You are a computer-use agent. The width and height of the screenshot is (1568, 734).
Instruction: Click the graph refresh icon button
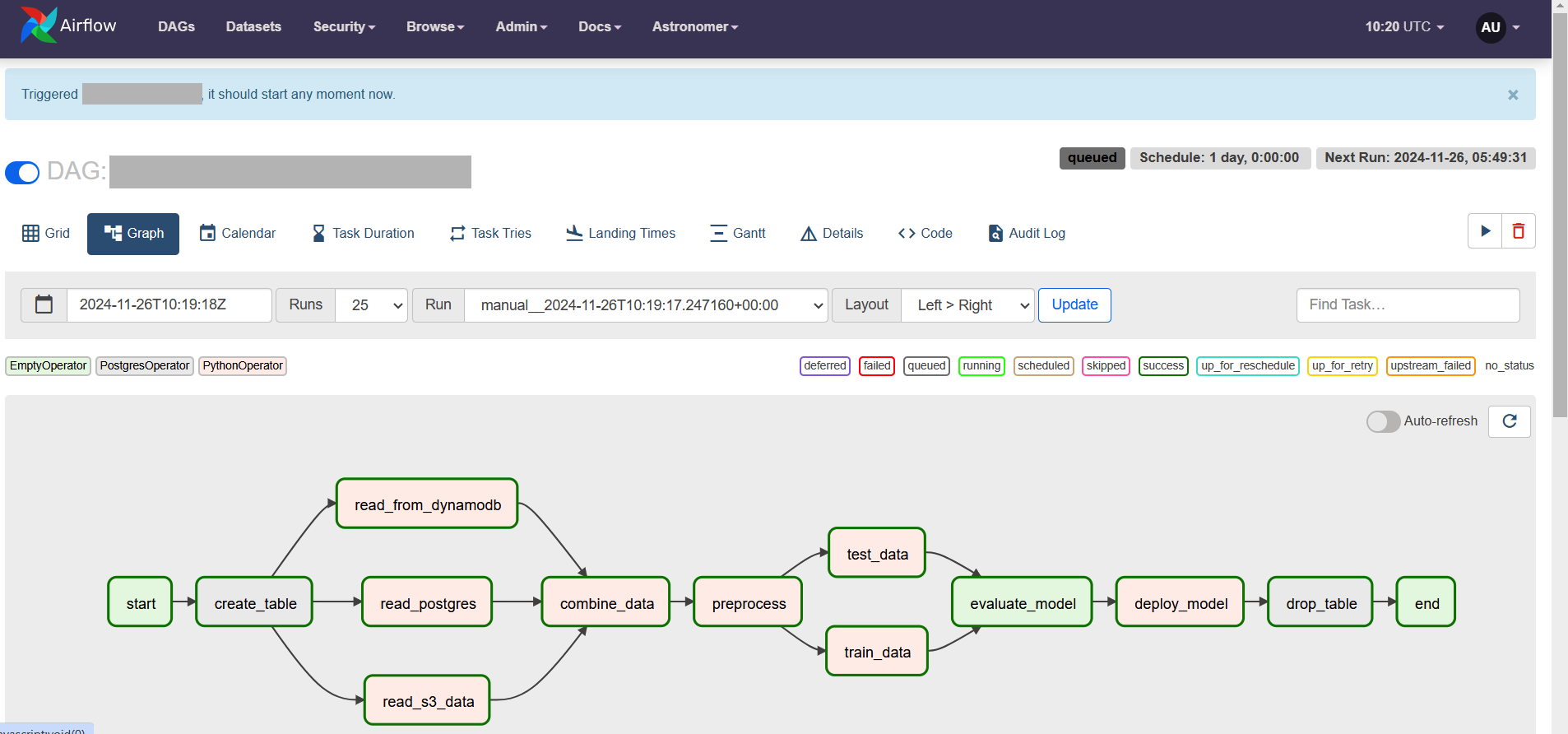tap(1509, 421)
